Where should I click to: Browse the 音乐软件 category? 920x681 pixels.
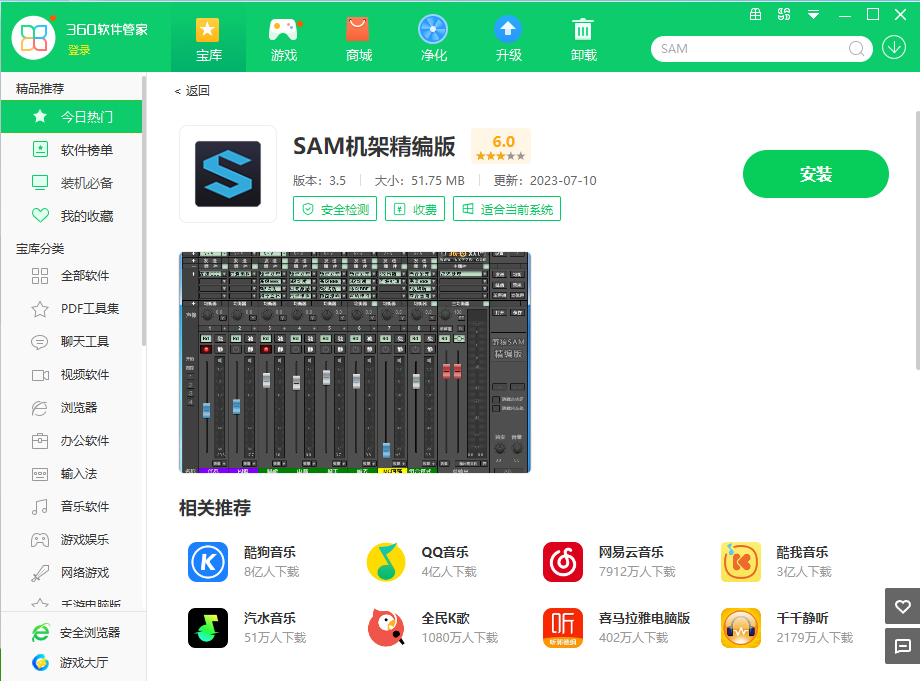click(72, 506)
